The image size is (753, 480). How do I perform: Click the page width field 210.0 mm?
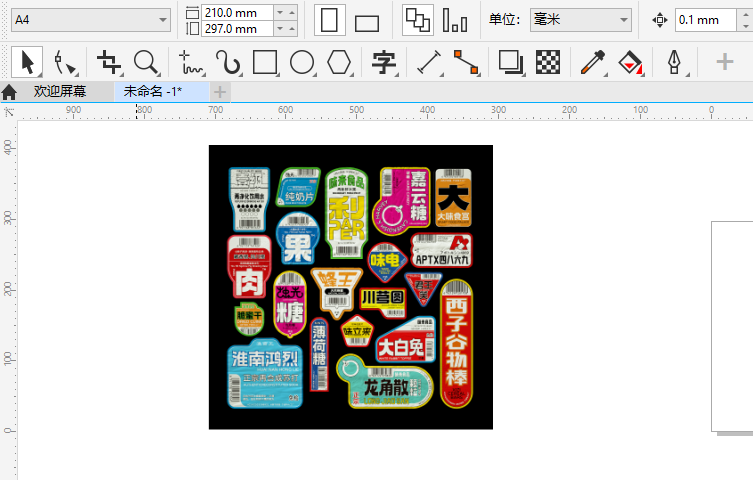coord(237,12)
